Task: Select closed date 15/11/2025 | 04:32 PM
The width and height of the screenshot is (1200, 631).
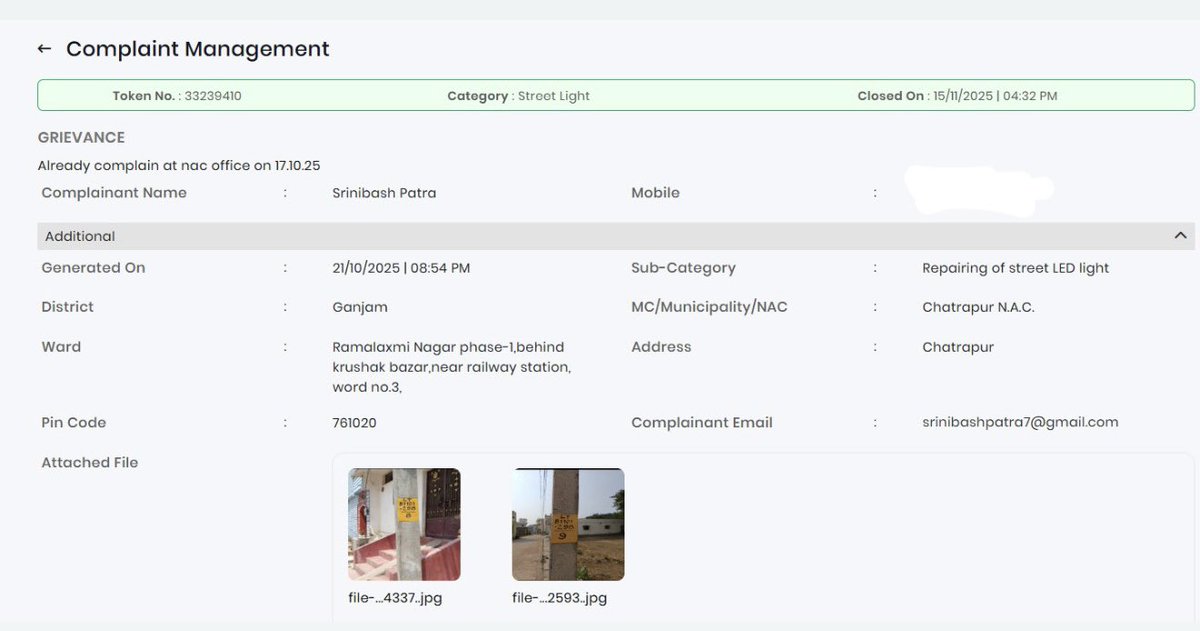Action: coord(994,96)
